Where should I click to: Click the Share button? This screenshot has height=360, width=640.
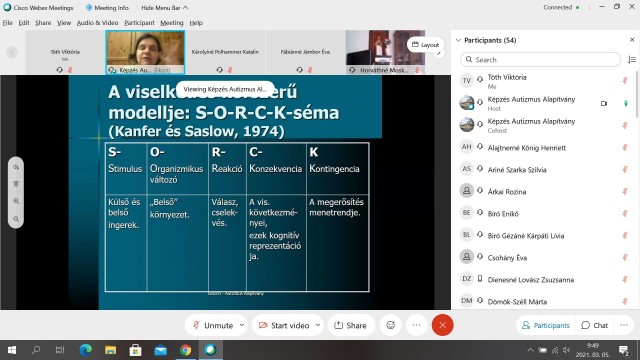[350, 325]
